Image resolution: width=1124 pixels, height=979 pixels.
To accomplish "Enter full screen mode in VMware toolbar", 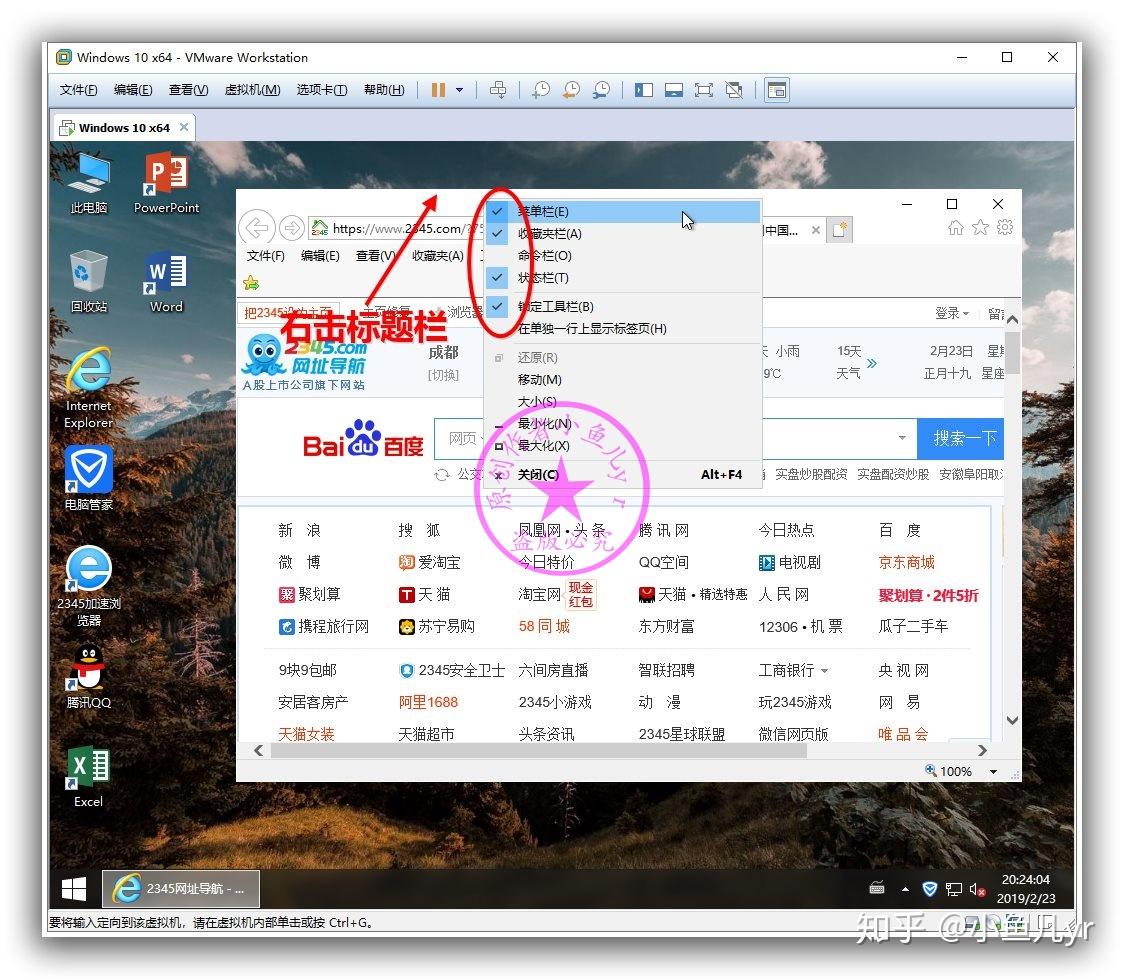I will (x=704, y=90).
